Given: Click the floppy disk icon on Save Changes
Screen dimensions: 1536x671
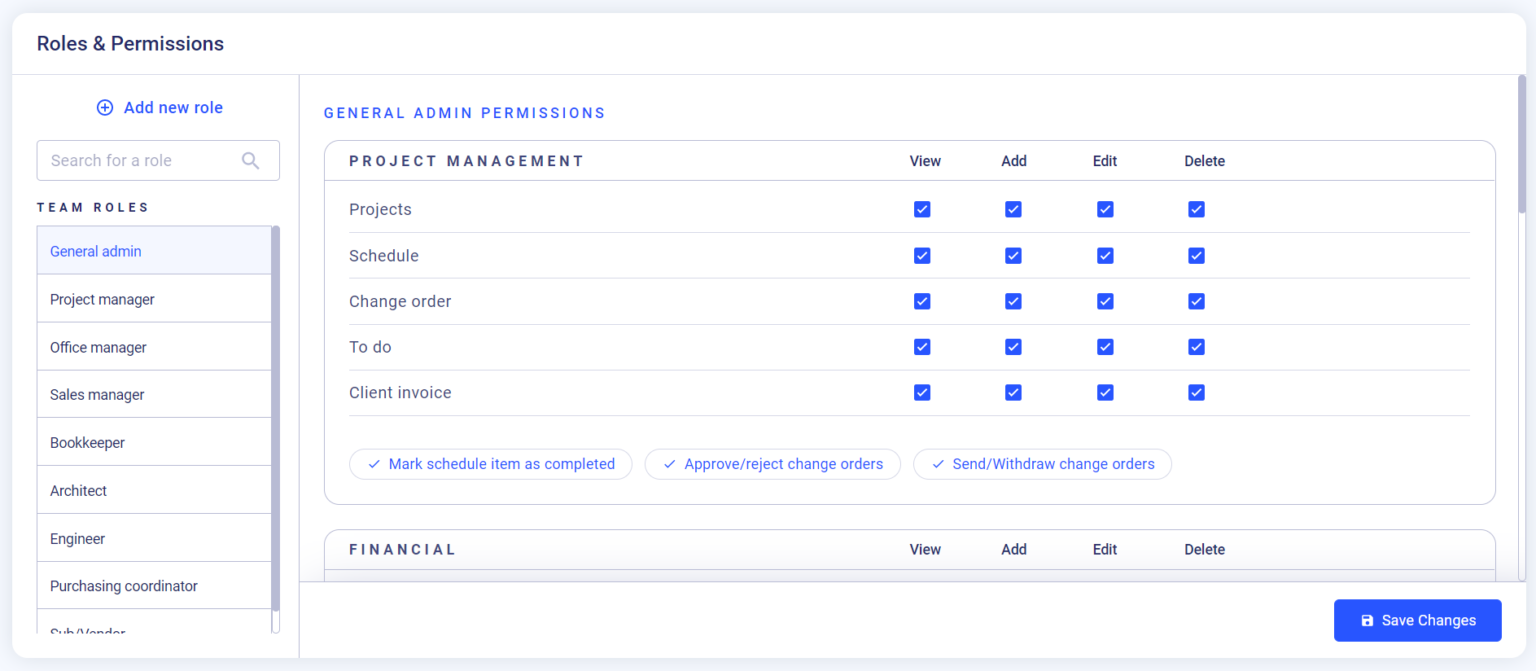Looking at the screenshot, I should [x=1367, y=621].
